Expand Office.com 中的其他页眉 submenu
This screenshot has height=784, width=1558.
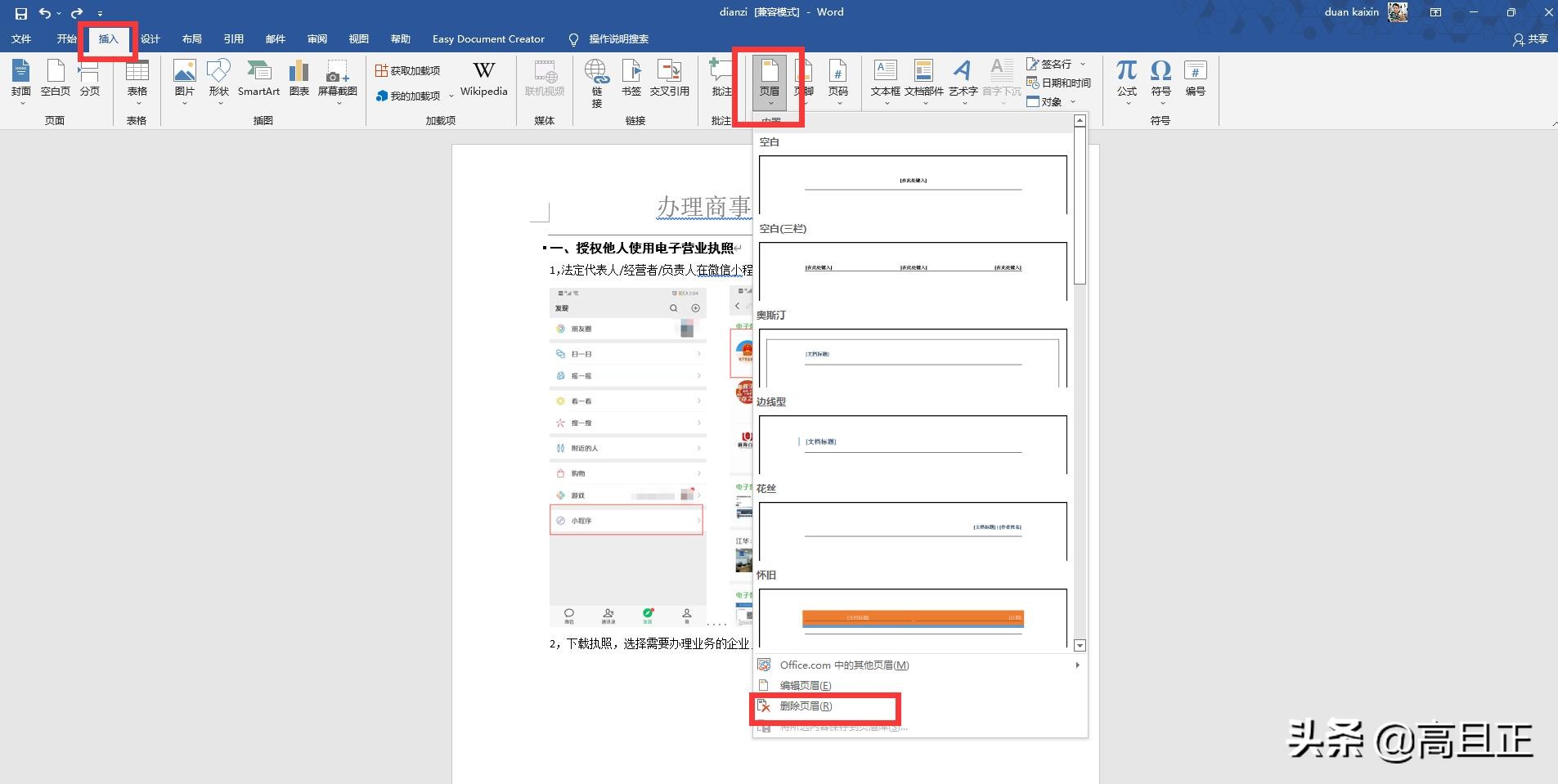tap(920, 665)
